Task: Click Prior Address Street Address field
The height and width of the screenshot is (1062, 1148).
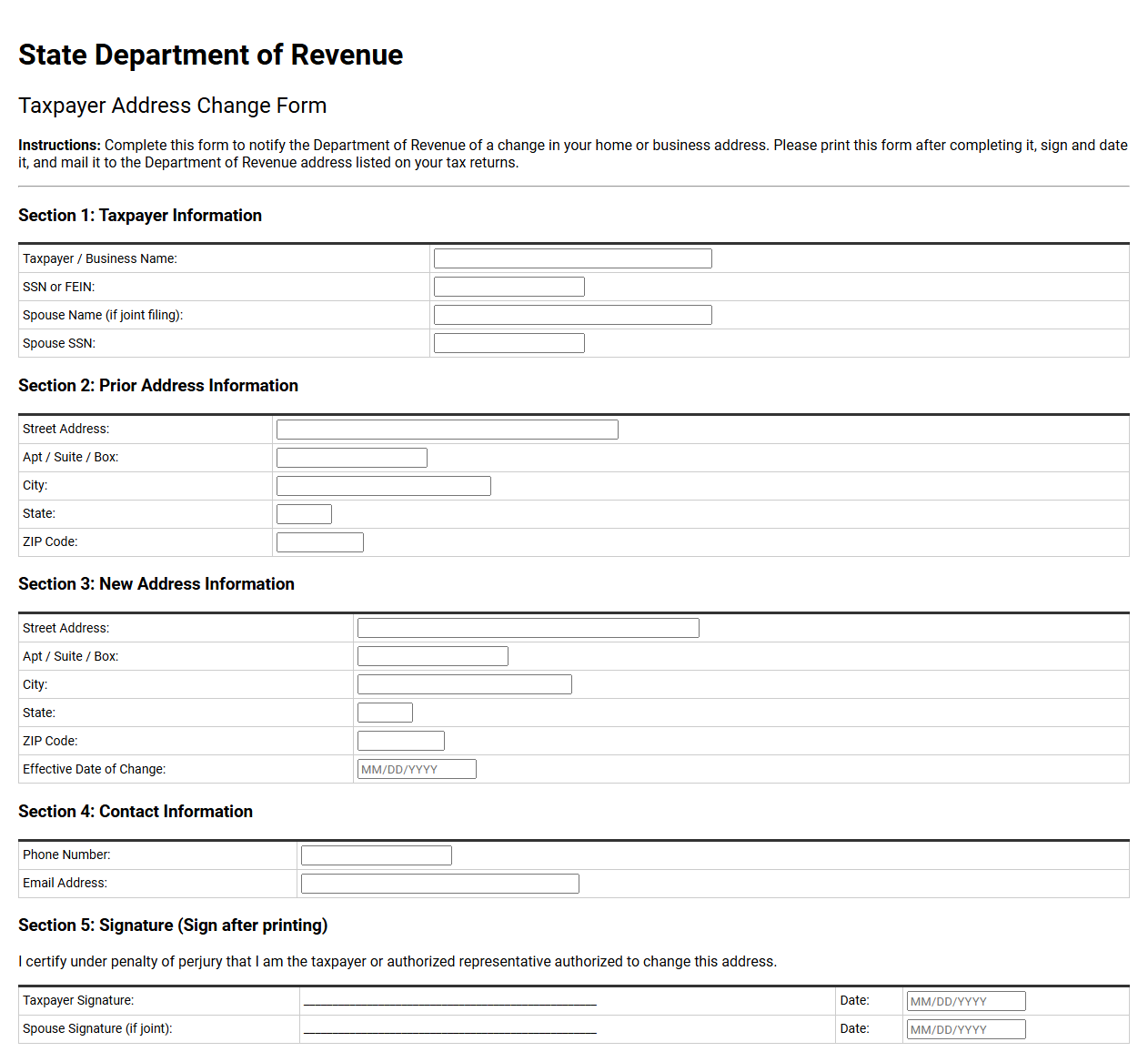Action: tap(448, 430)
